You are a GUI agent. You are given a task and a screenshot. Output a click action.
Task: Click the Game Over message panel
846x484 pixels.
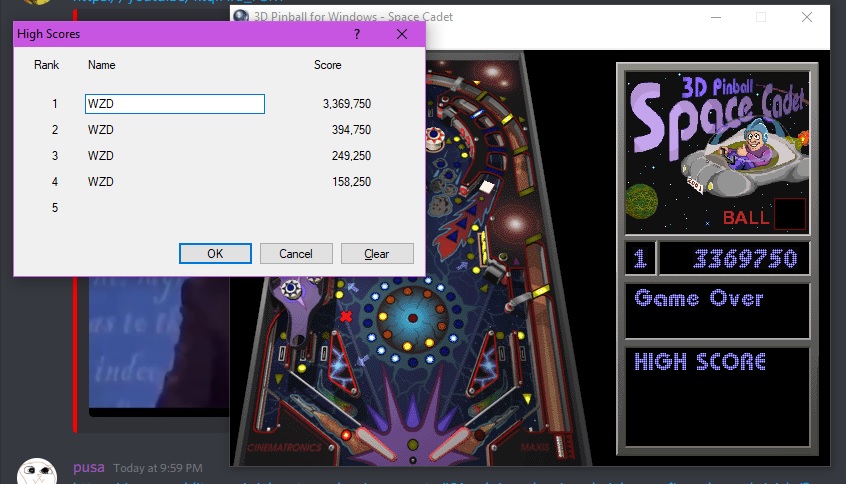[716, 310]
